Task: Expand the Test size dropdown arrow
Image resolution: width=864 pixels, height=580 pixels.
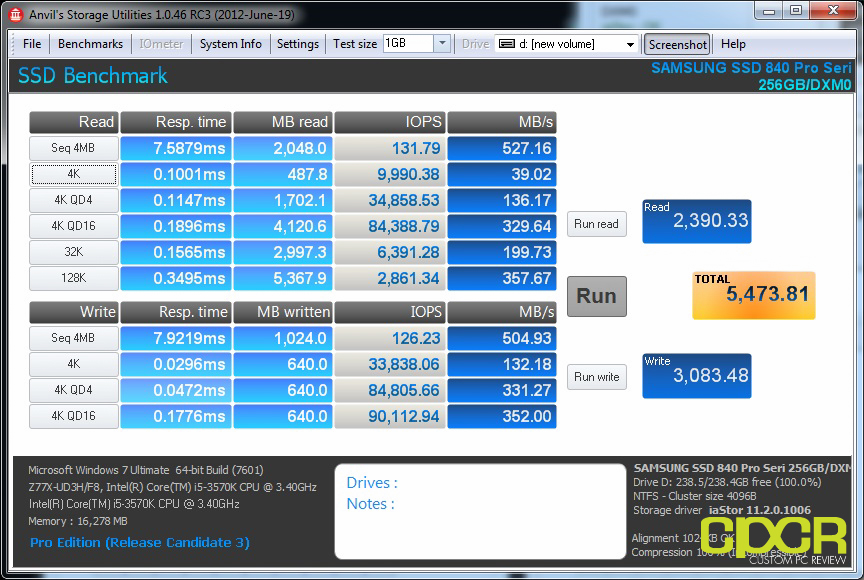Action: pyautogui.click(x=442, y=44)
